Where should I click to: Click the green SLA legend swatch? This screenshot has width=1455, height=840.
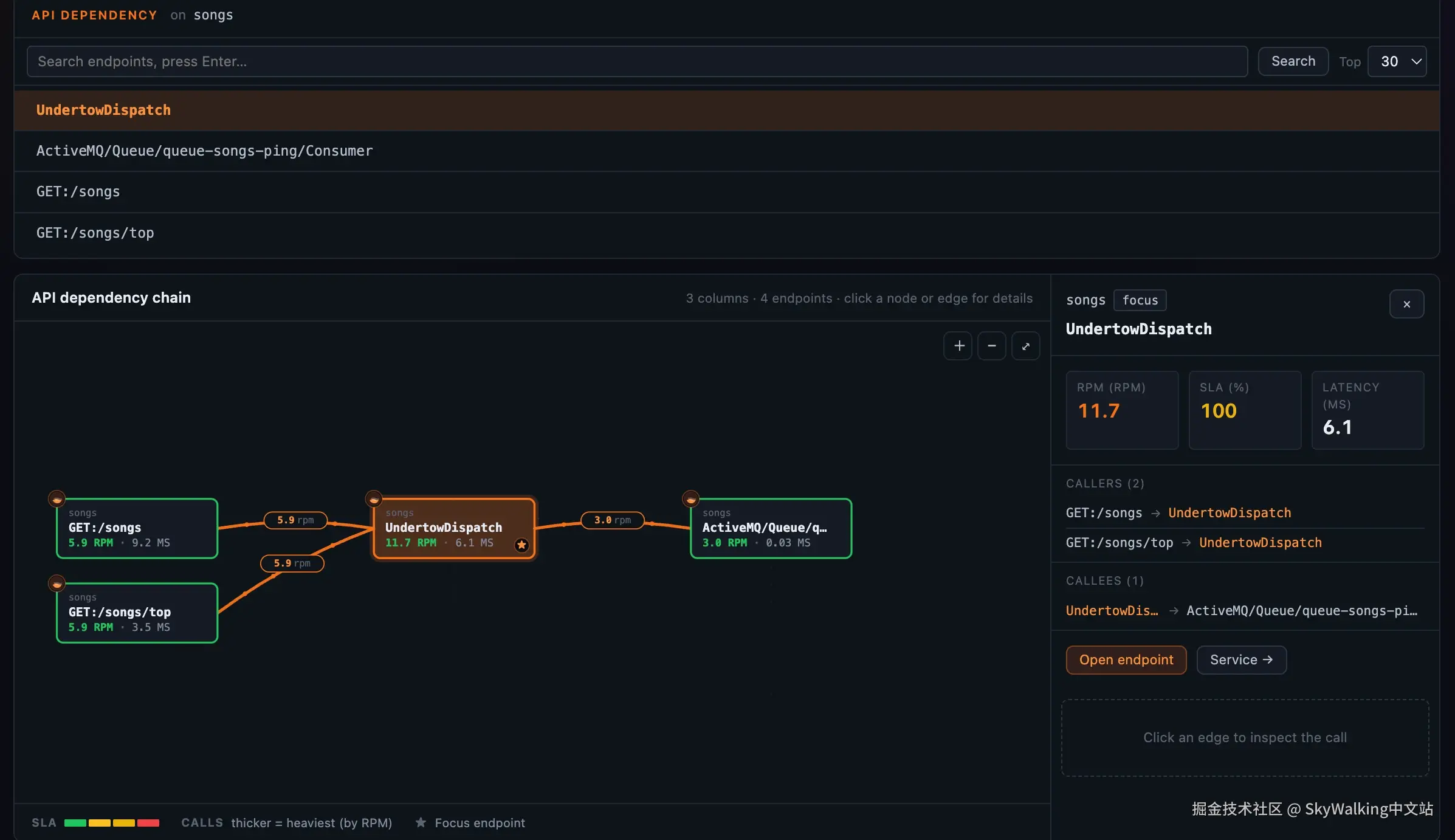75,823
